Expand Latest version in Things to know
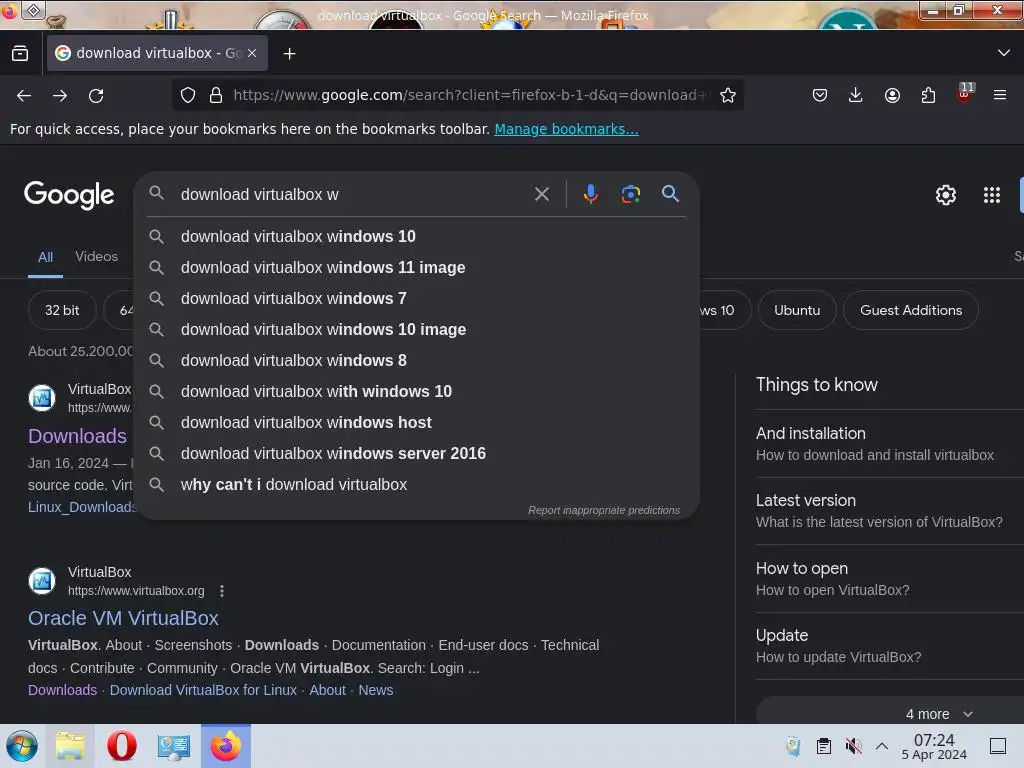The image size is (1024, 768). coord(889,511)
